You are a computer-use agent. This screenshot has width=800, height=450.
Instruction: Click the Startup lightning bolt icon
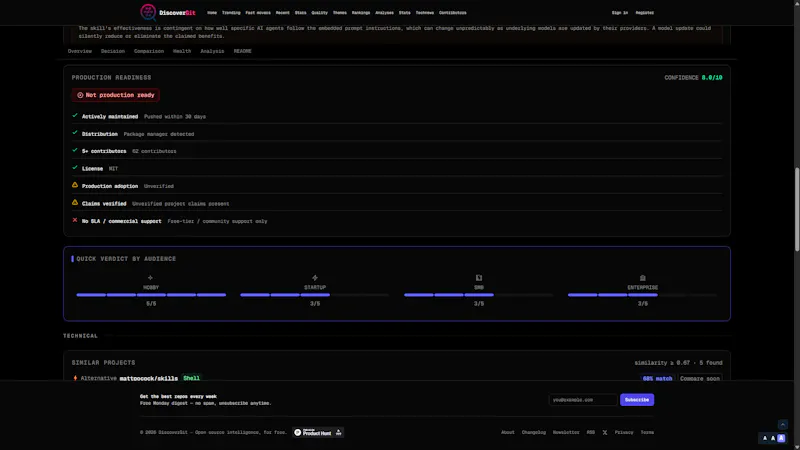(x=315, y=278)
